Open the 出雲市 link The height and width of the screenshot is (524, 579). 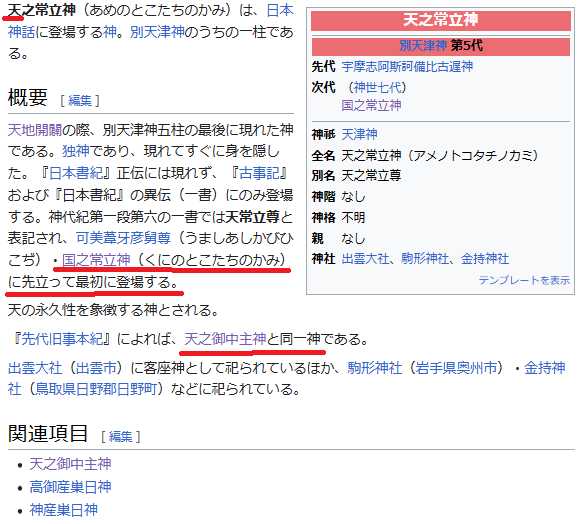[x=96, y=368]
